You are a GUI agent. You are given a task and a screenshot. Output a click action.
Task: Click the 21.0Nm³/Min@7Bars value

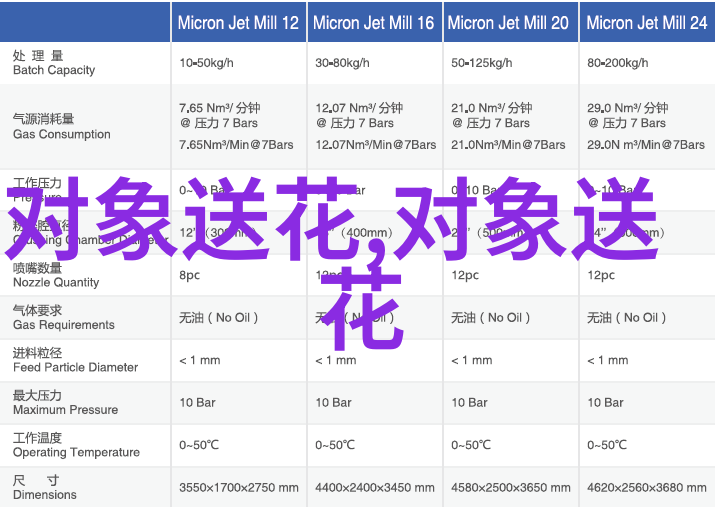point(508,145)
